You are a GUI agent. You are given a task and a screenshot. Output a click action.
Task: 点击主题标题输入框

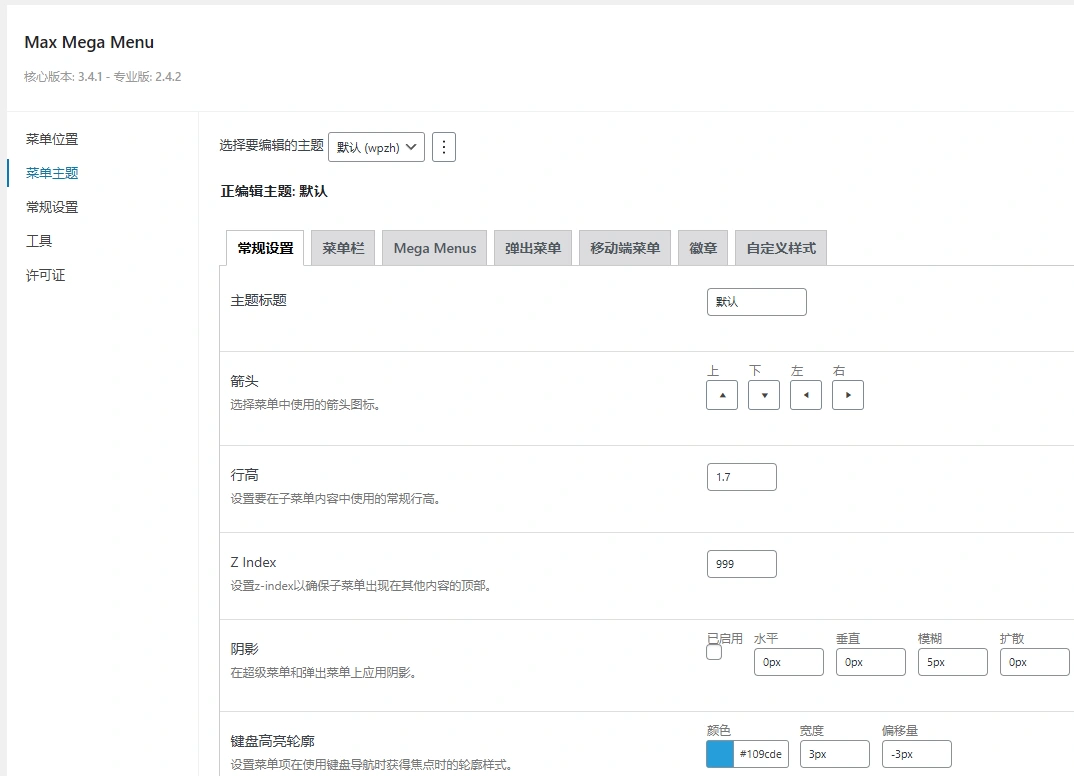click(756, 301)
